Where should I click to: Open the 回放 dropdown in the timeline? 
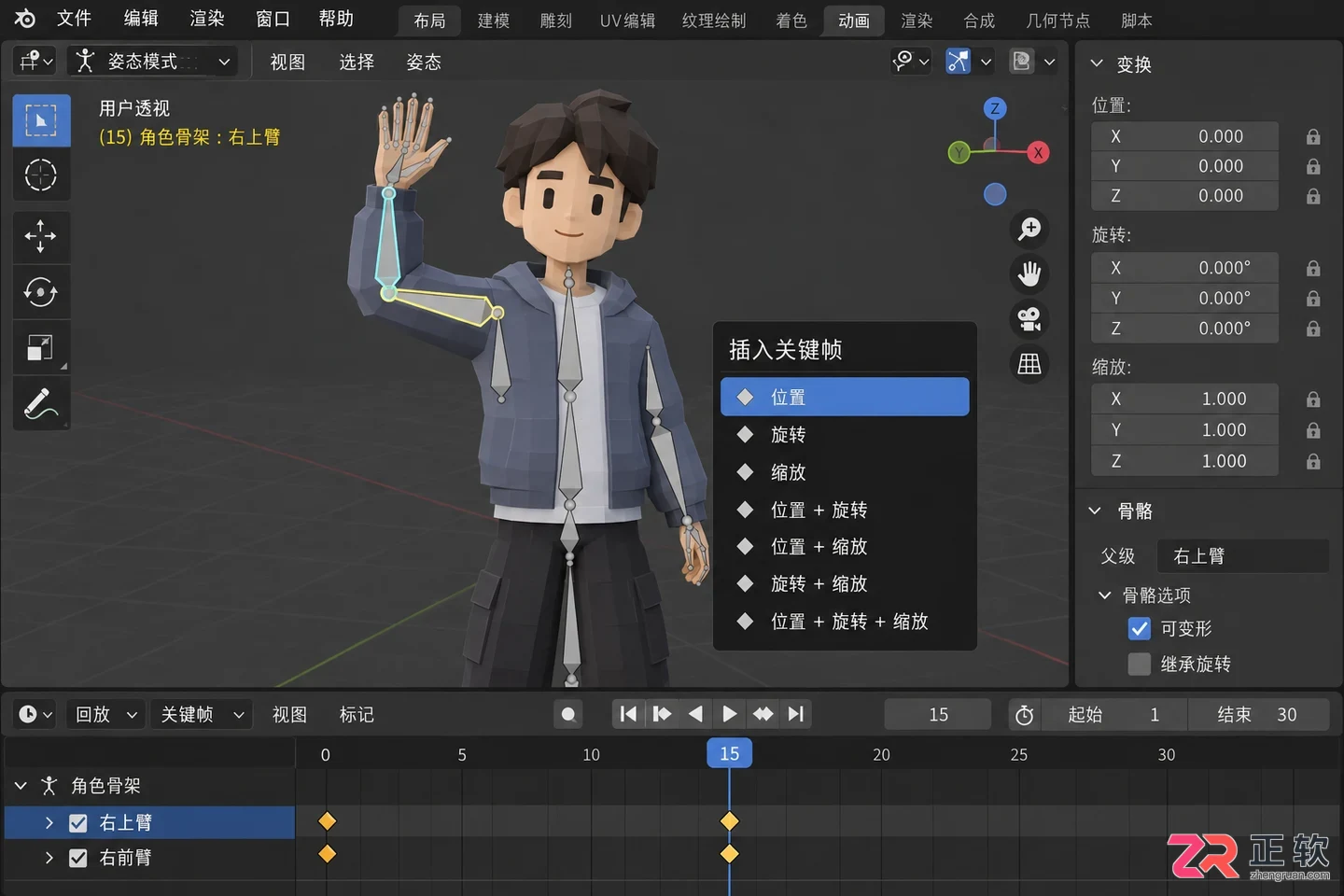click(x=105, y=715)
